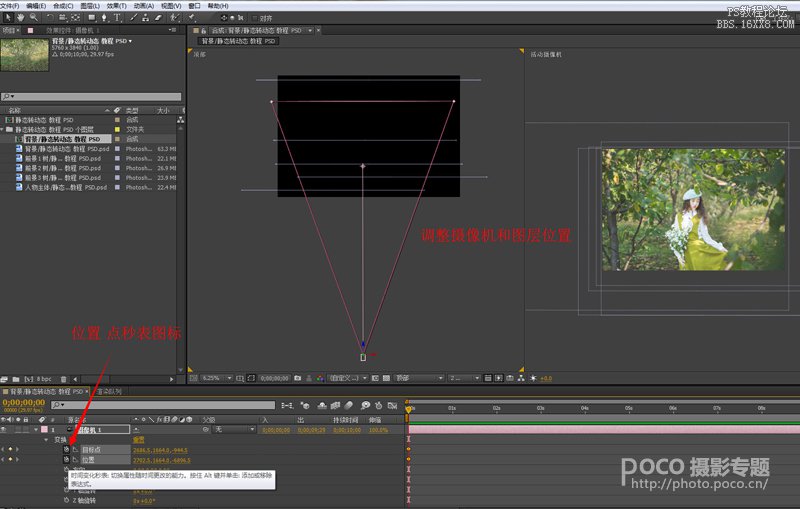Open the timeline Graph Editor icon
Screen dimensions: 800x509
[x=392, y=405]
